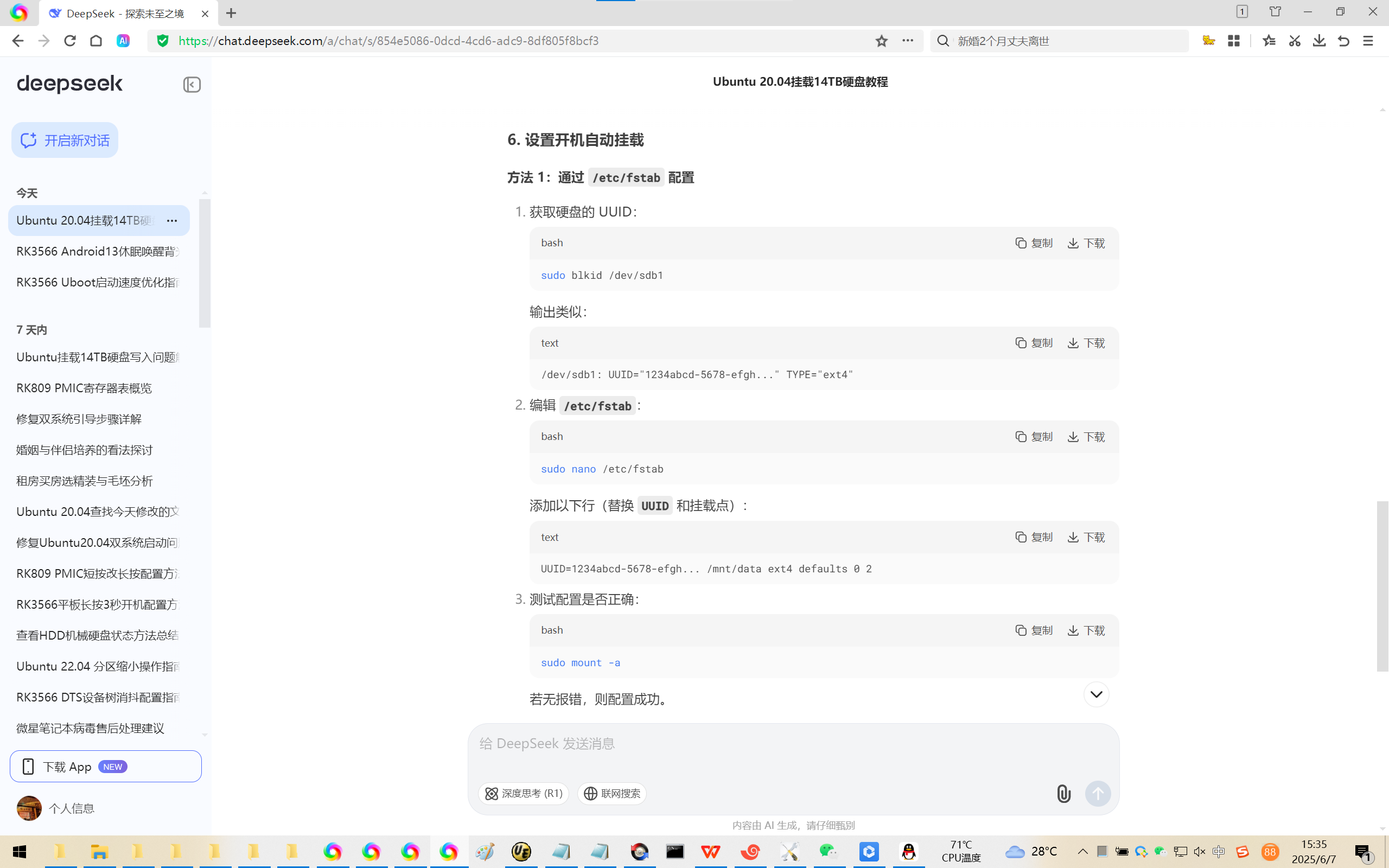
Task: Copy the sudo blkid code block
Action: (x=1034, y=243)
